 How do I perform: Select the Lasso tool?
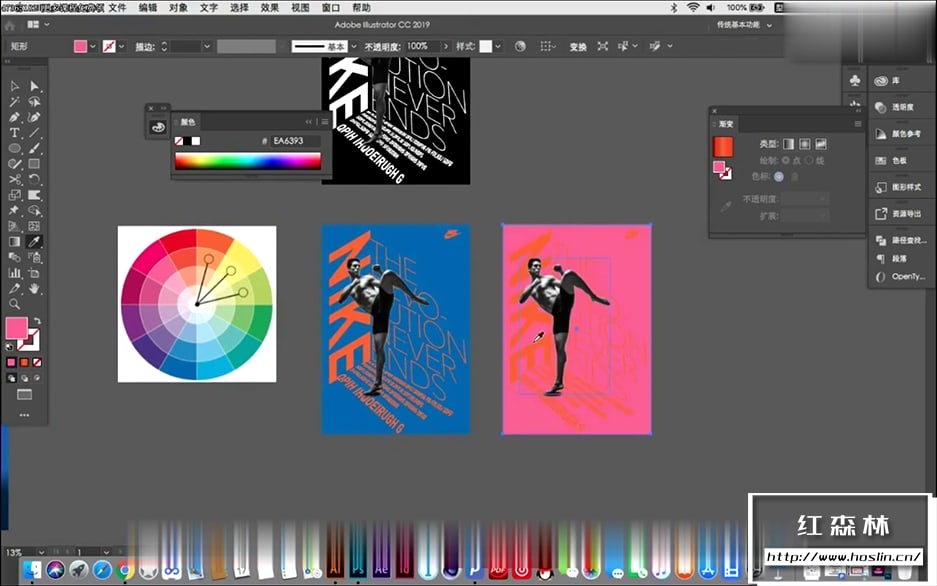click(34, 102)
